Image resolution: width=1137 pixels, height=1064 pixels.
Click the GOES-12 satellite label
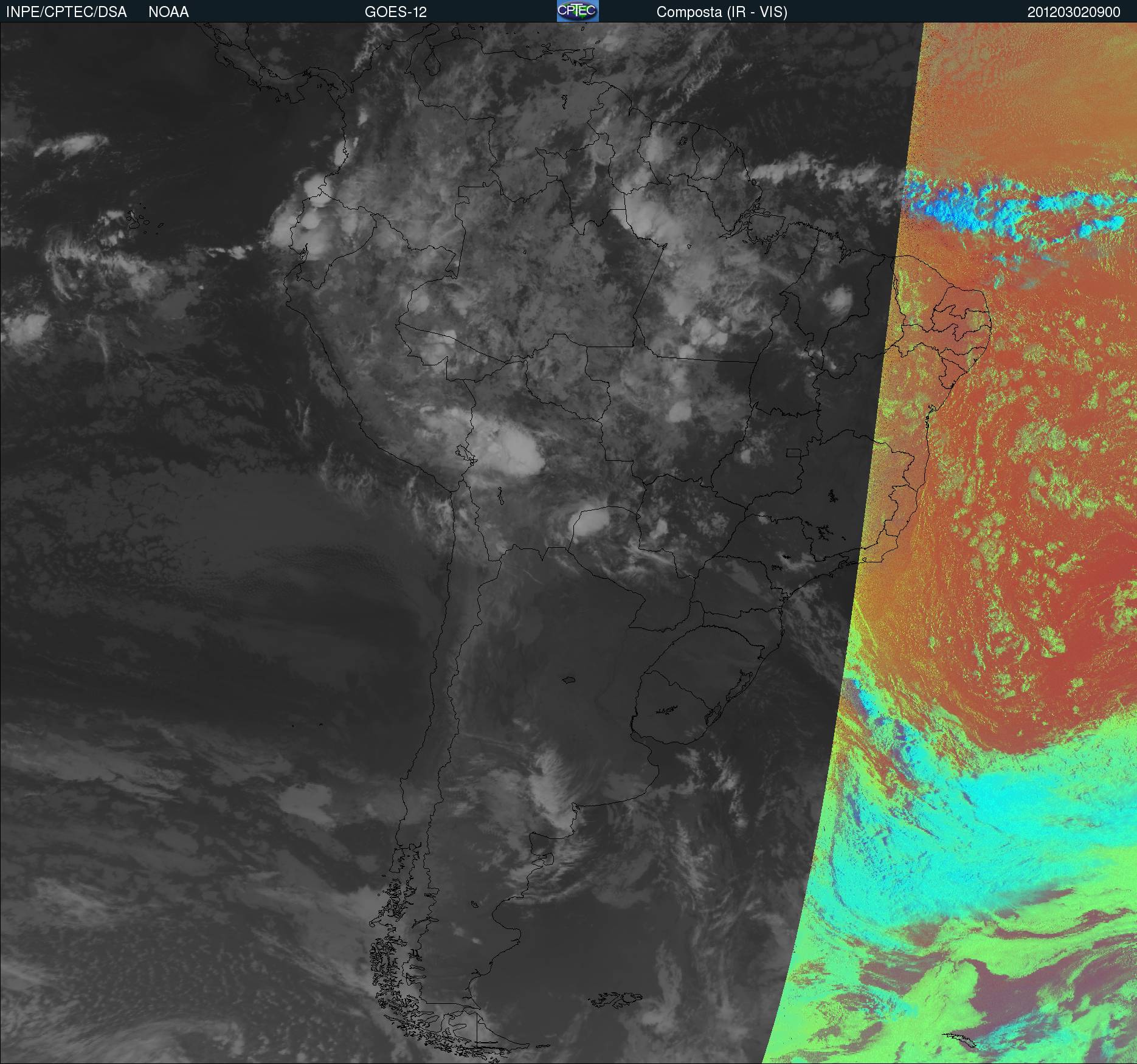pyautogui.click(x=396, y=12)
